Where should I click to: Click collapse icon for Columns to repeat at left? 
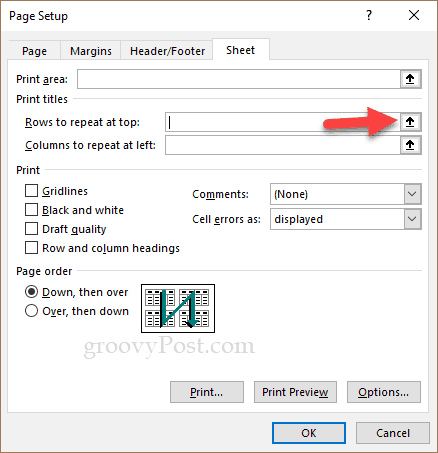pos(410,145)
